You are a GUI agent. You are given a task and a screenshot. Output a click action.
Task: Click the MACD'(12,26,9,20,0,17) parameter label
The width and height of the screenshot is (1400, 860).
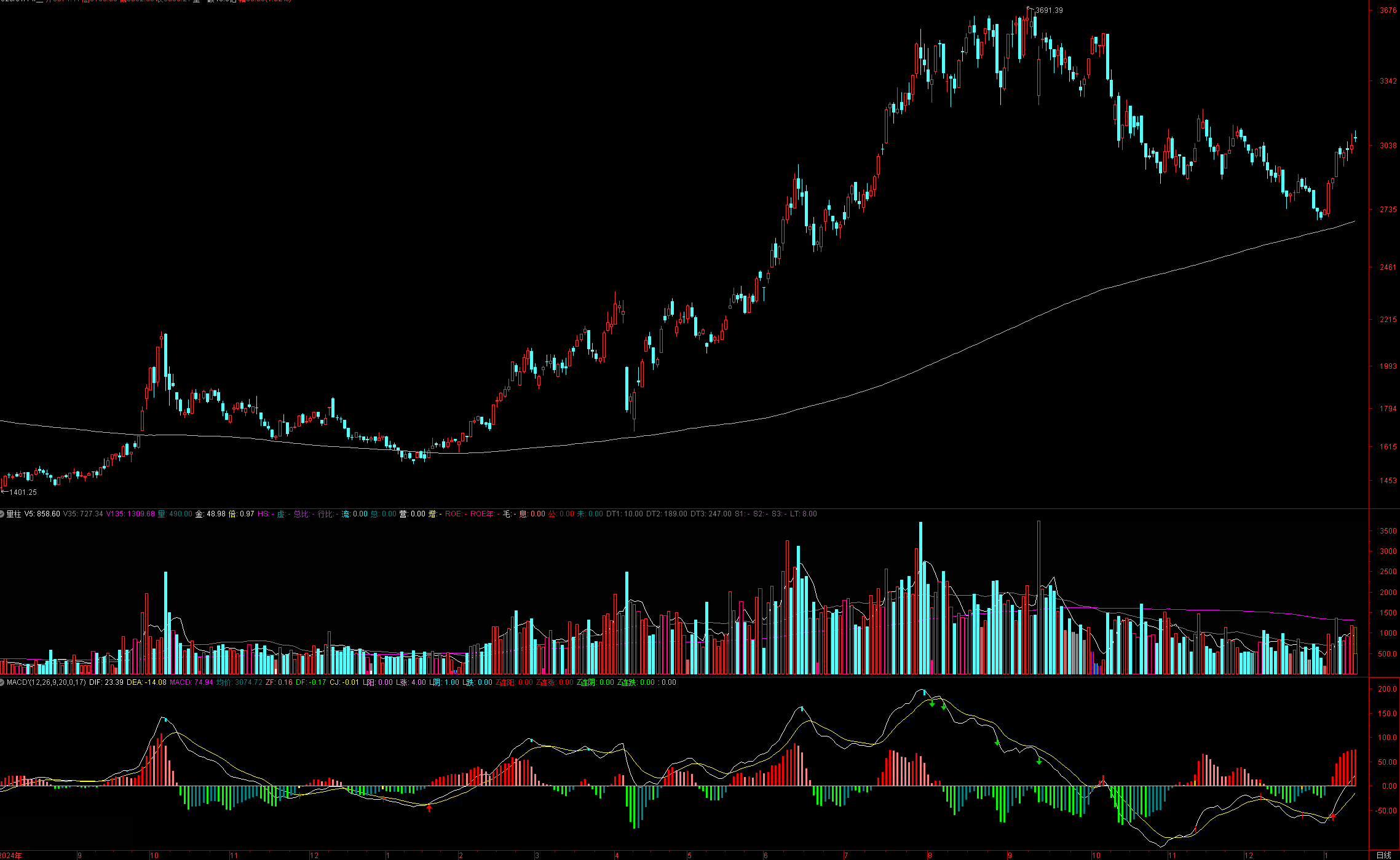[46, 682]
